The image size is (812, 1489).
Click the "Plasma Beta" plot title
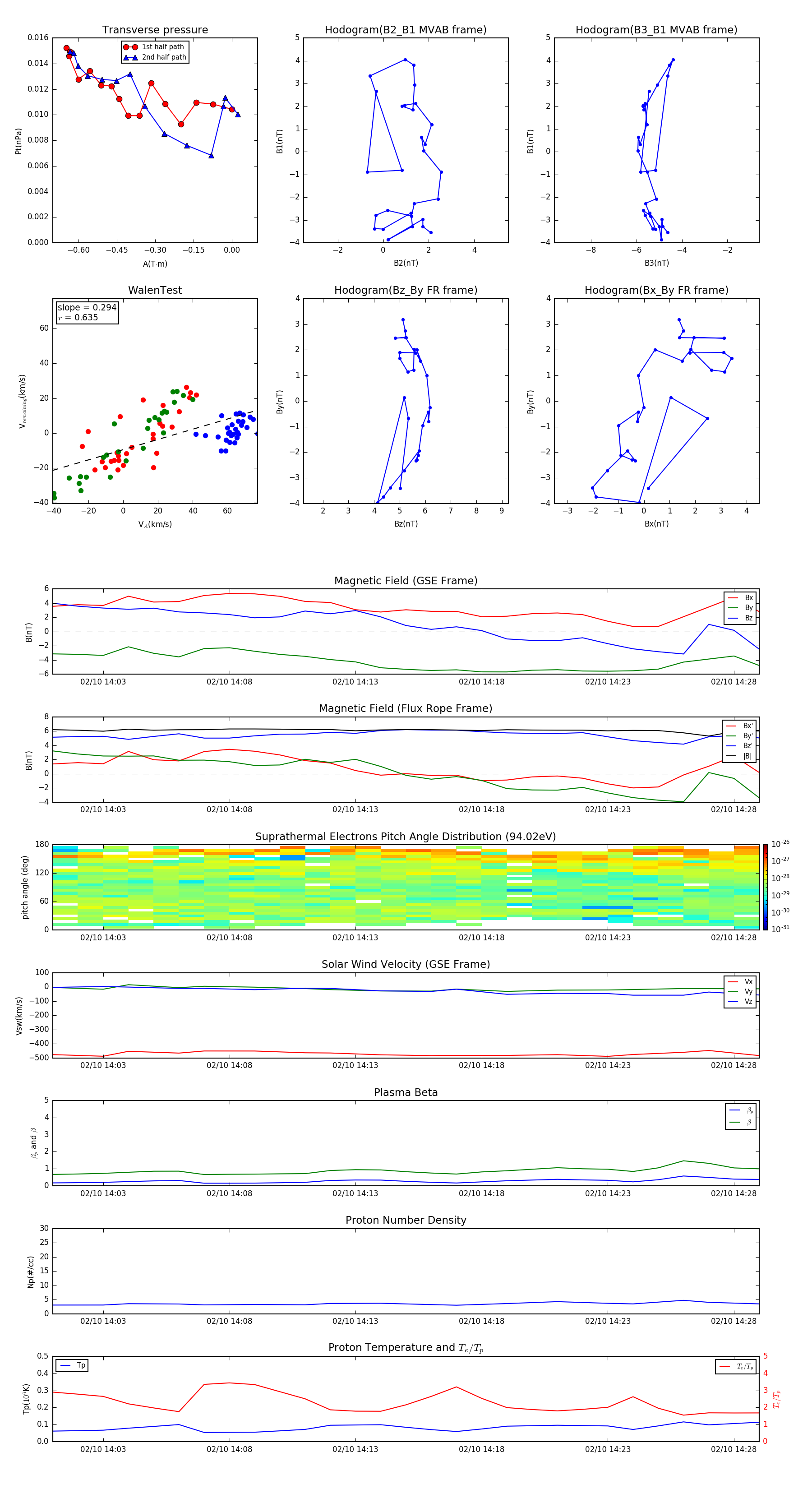pos(406,1092)
